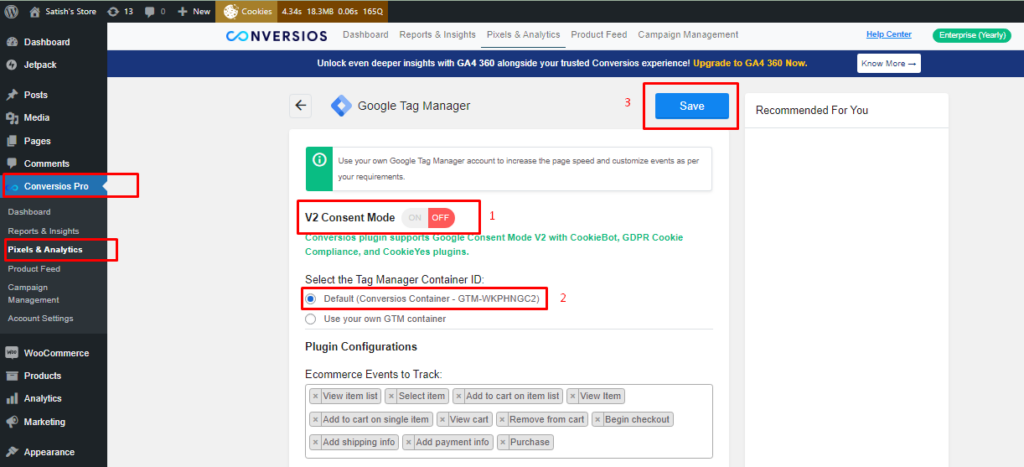The image size is (1024, 467).
Task: Click the Enterprise (Yearly) plan badge
Action: point(972,35)
